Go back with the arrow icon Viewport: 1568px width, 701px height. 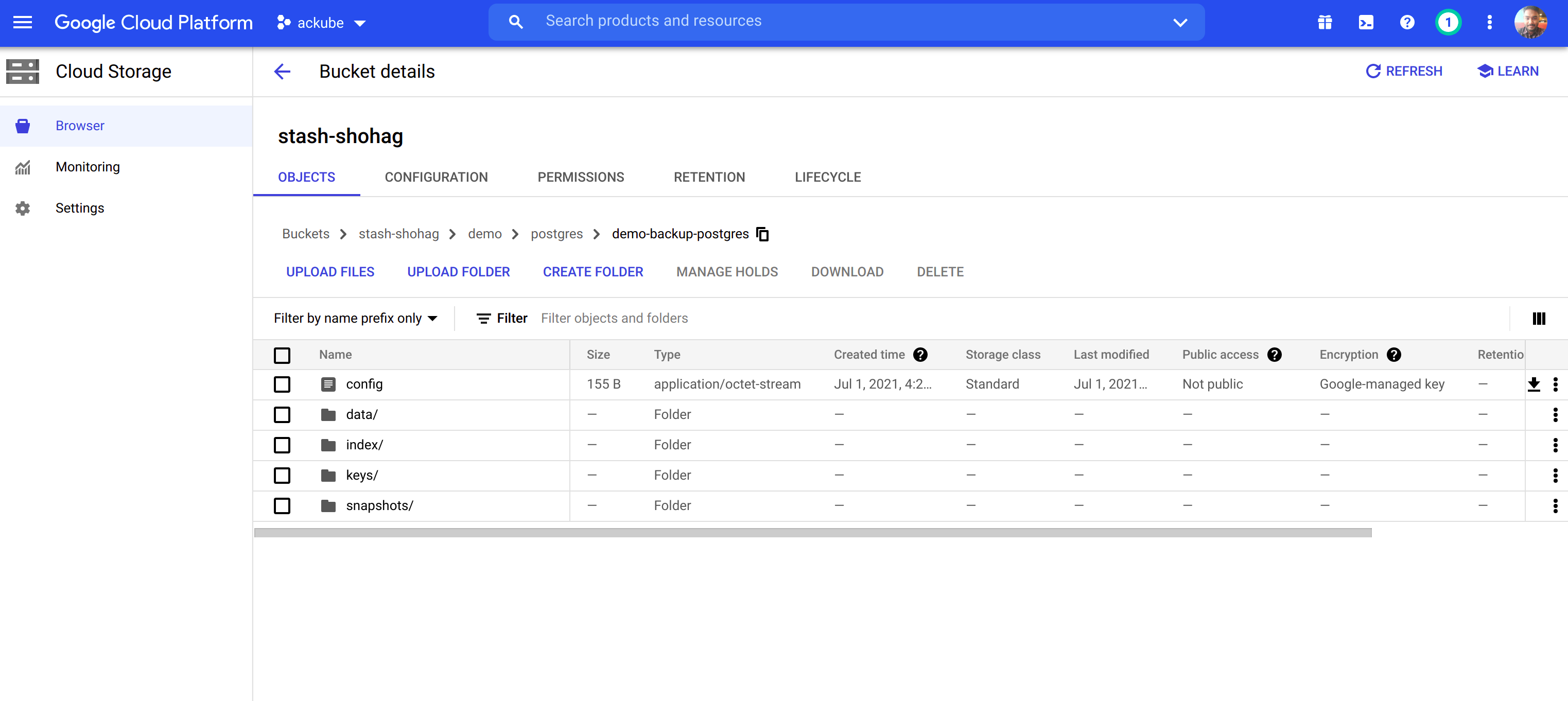[x=283, y=72]
